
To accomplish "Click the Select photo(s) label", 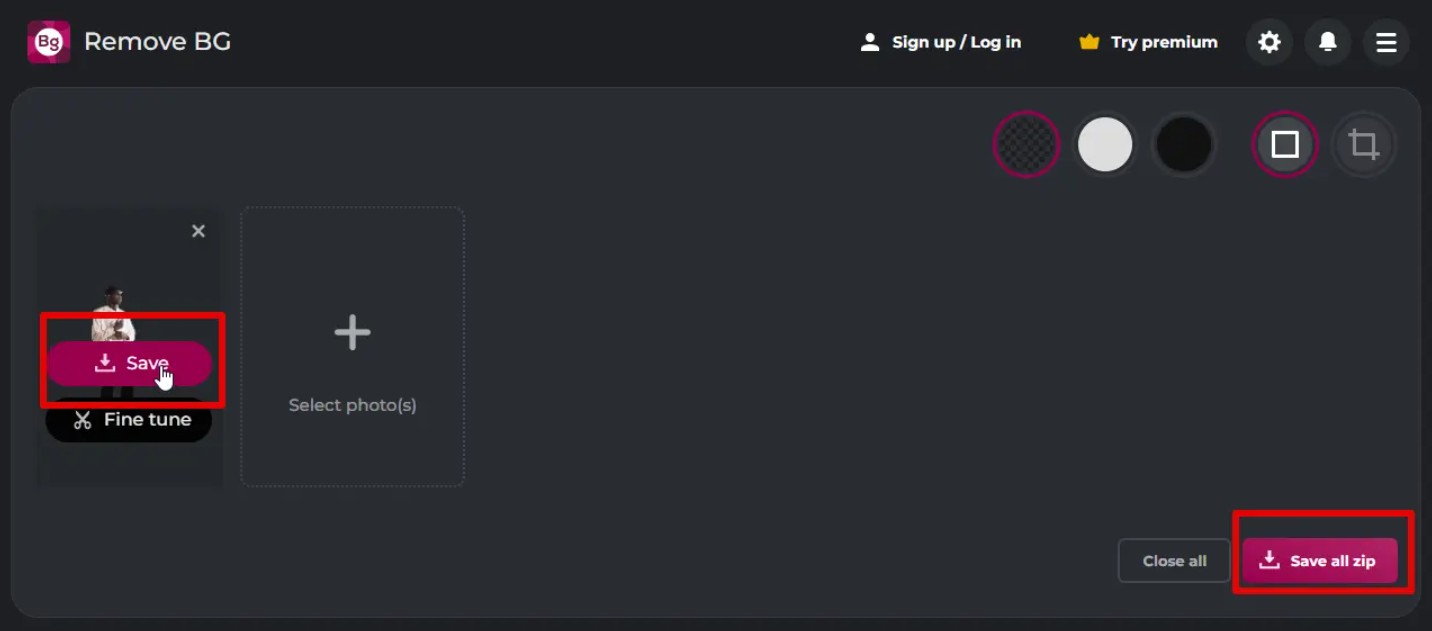I will tap(353, 405).
